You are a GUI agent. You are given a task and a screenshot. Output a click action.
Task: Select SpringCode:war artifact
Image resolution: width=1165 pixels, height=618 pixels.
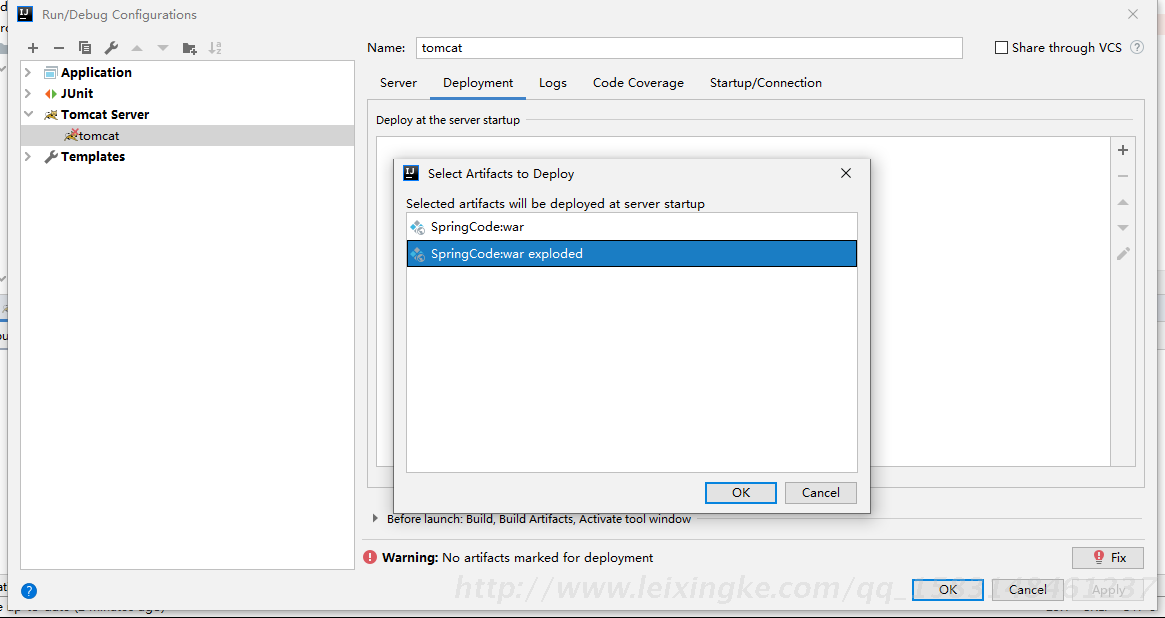coord(632,227)
